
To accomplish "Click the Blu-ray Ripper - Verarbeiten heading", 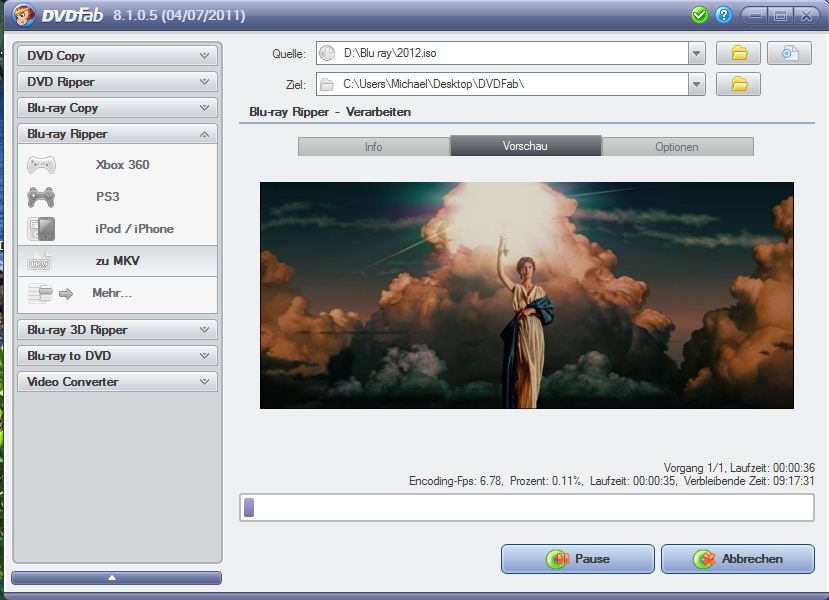I will (330, 112).
